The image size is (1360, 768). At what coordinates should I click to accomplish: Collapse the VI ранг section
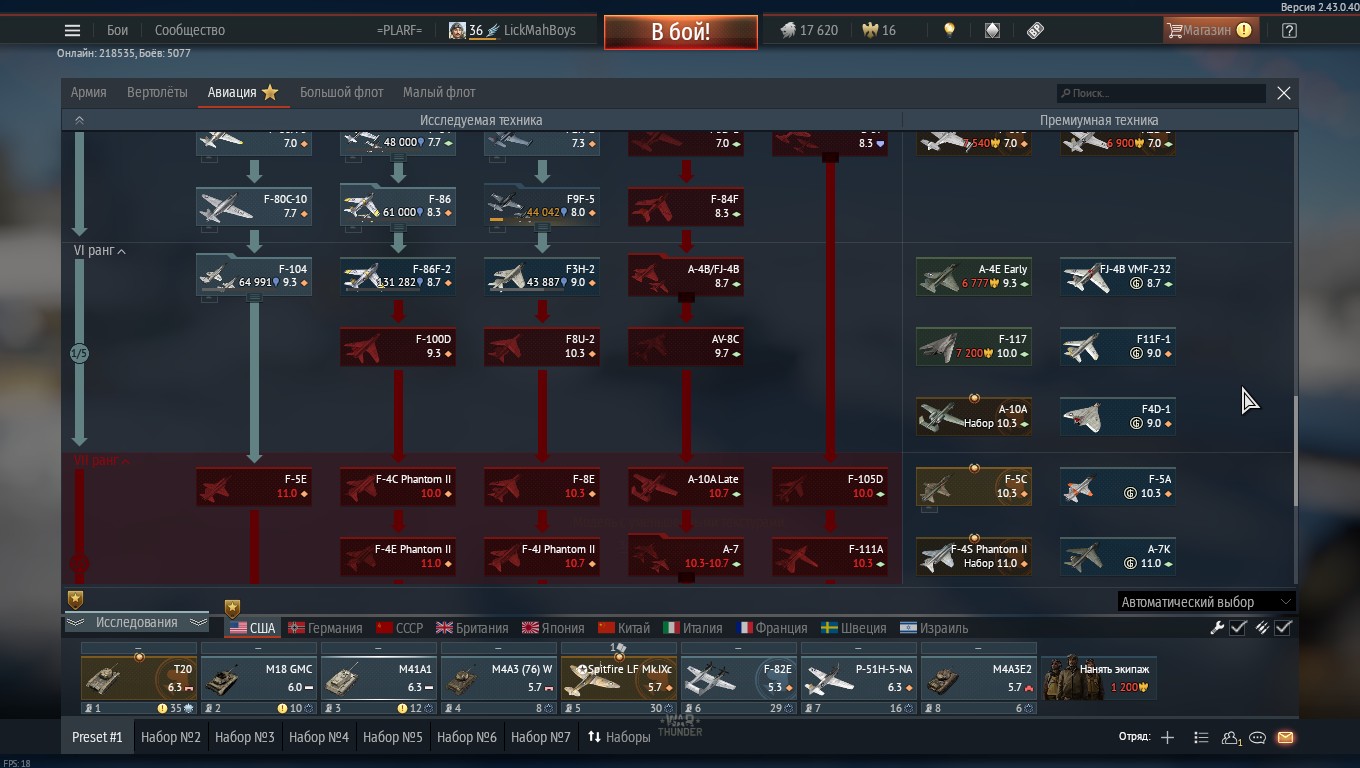click(x=100, y=251)
